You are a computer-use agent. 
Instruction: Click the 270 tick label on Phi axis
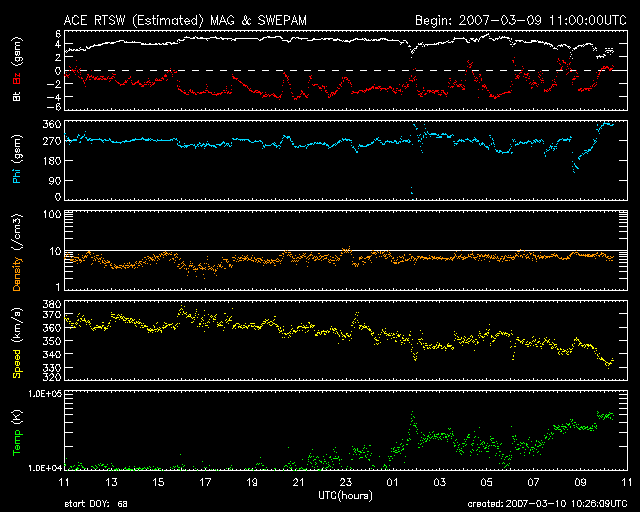tap(52, 142)
